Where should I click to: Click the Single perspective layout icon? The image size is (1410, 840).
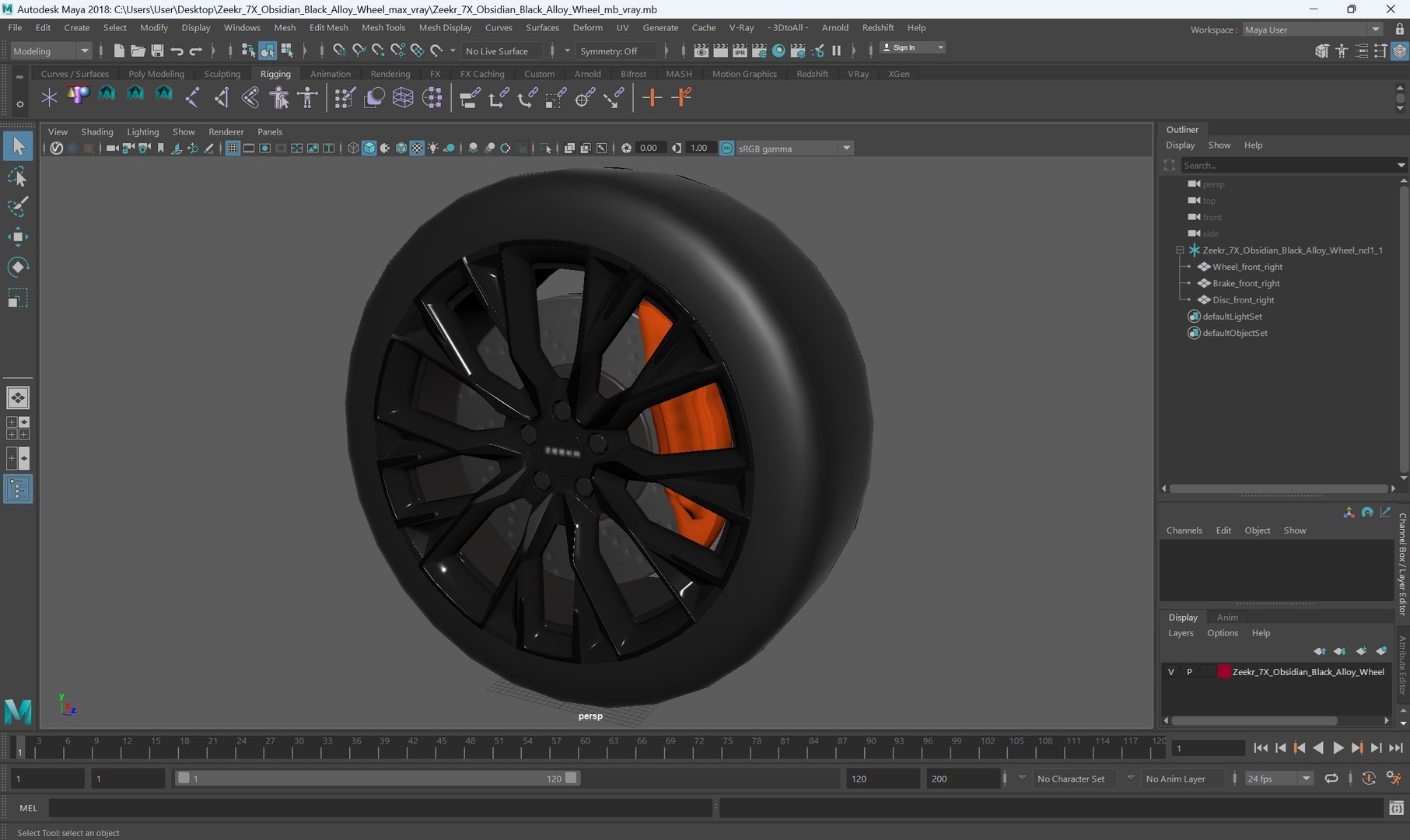pos(17,397)
